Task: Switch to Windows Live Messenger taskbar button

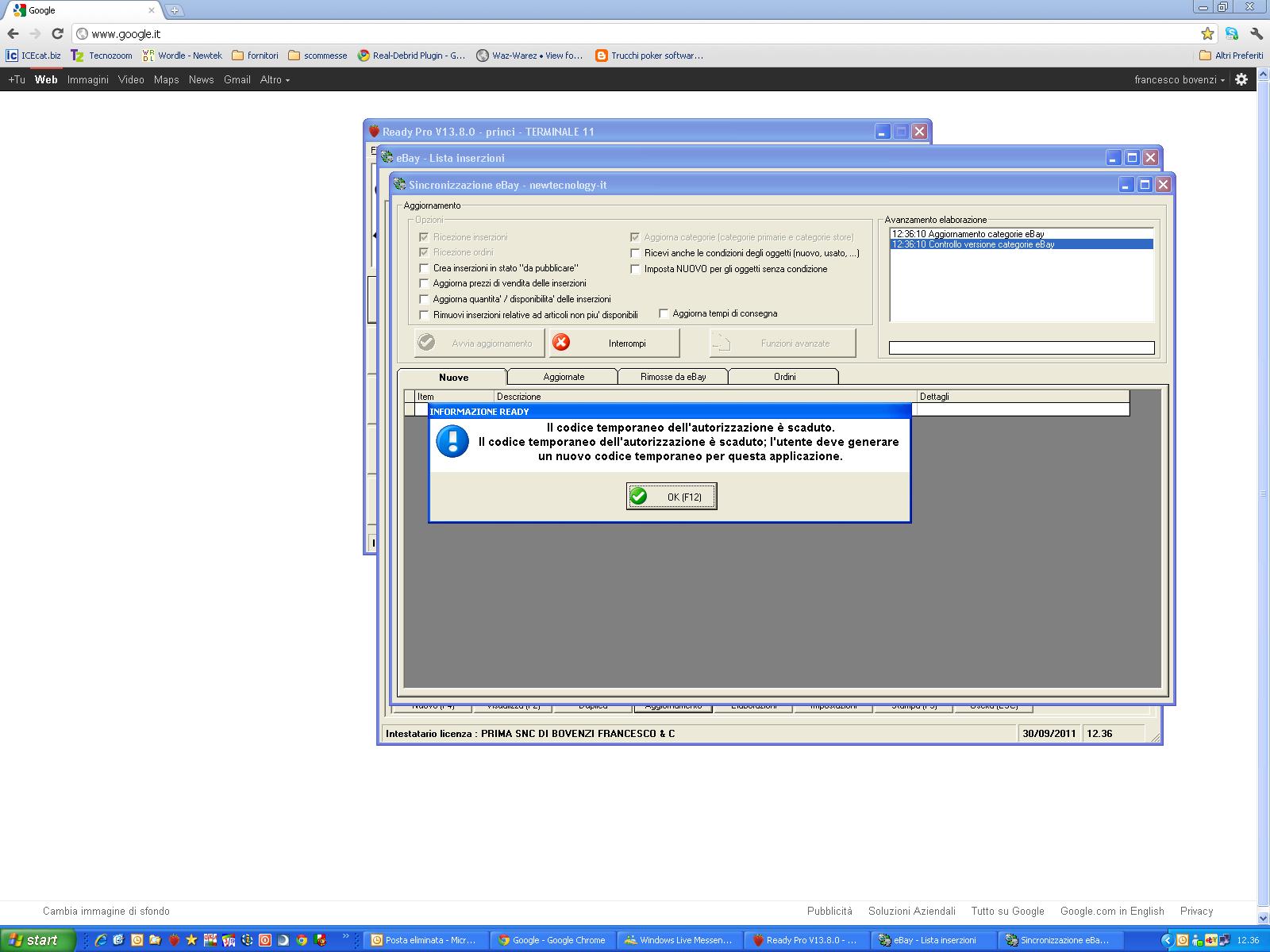Action: [x=681, y=940]
